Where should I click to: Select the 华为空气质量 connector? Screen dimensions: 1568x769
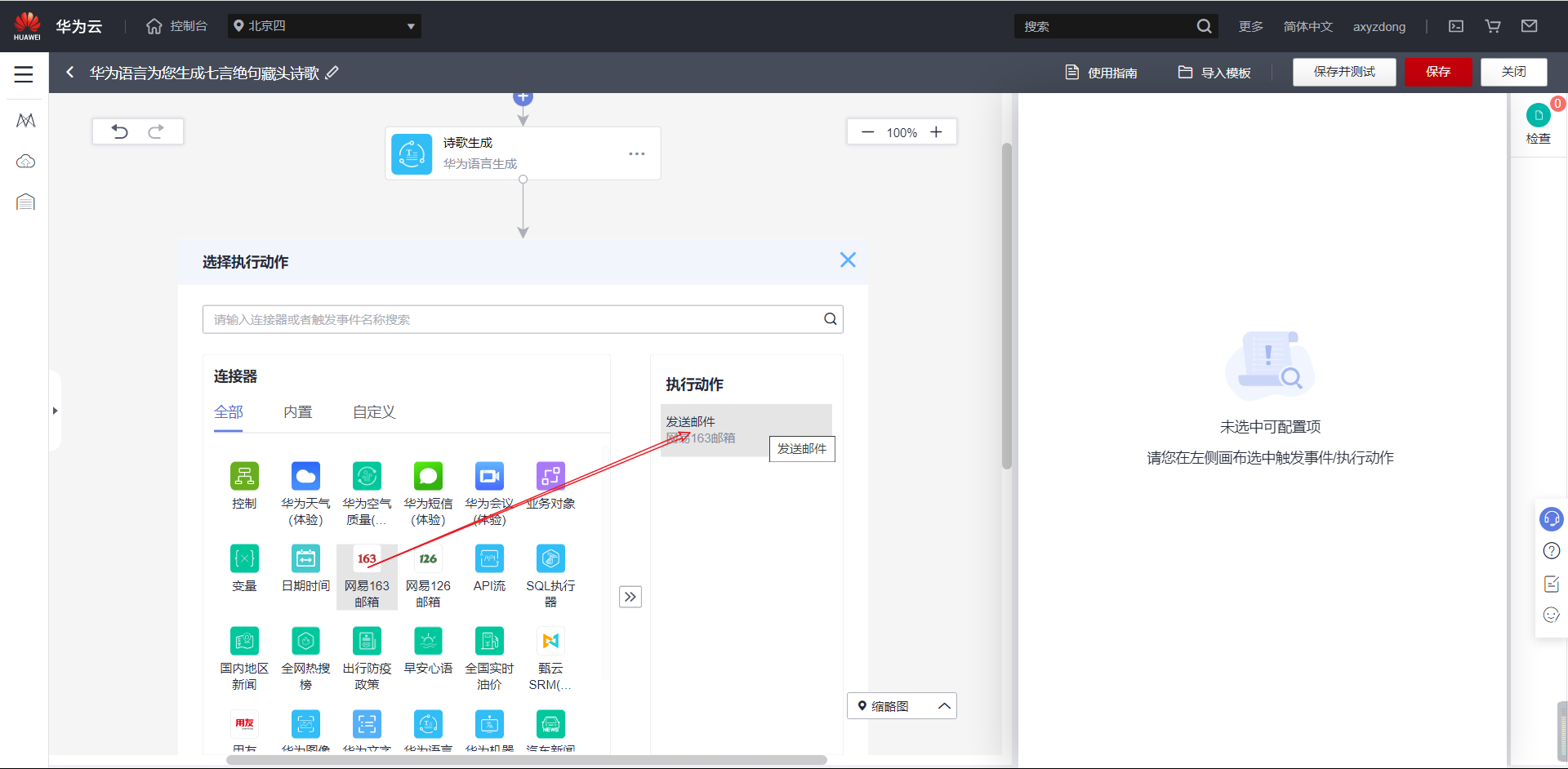tap(367, 494)
